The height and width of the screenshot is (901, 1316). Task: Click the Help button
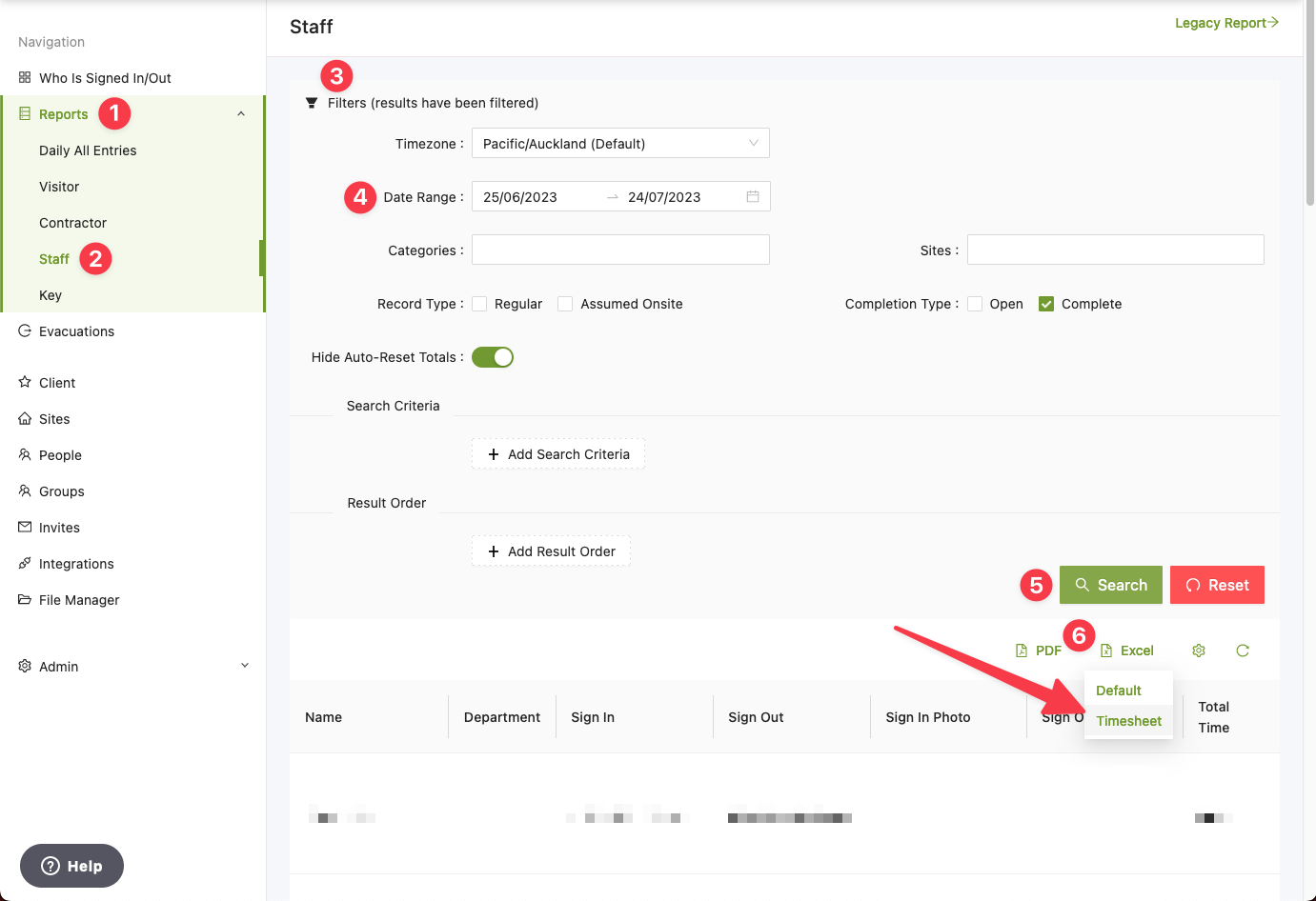click(71, 866)
